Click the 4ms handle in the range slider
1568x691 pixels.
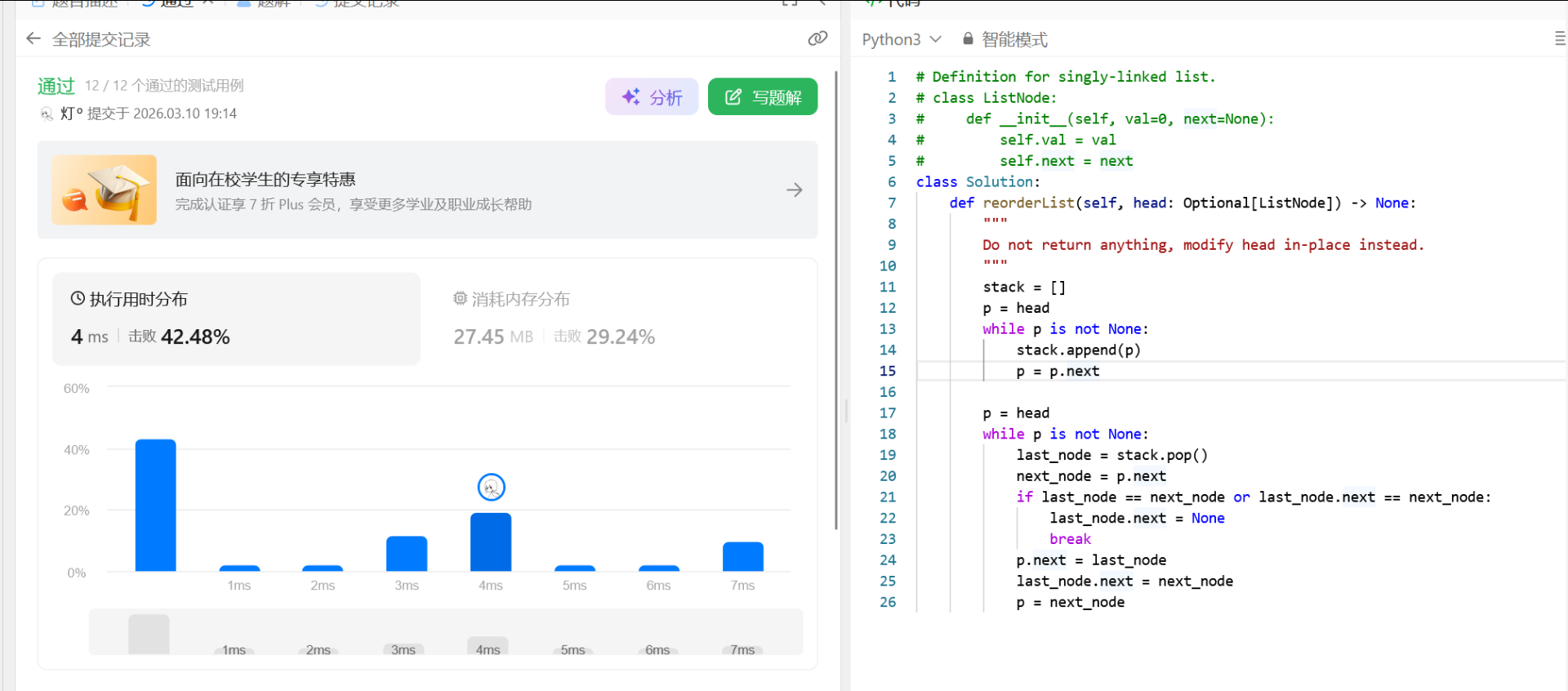pos(488,647)
